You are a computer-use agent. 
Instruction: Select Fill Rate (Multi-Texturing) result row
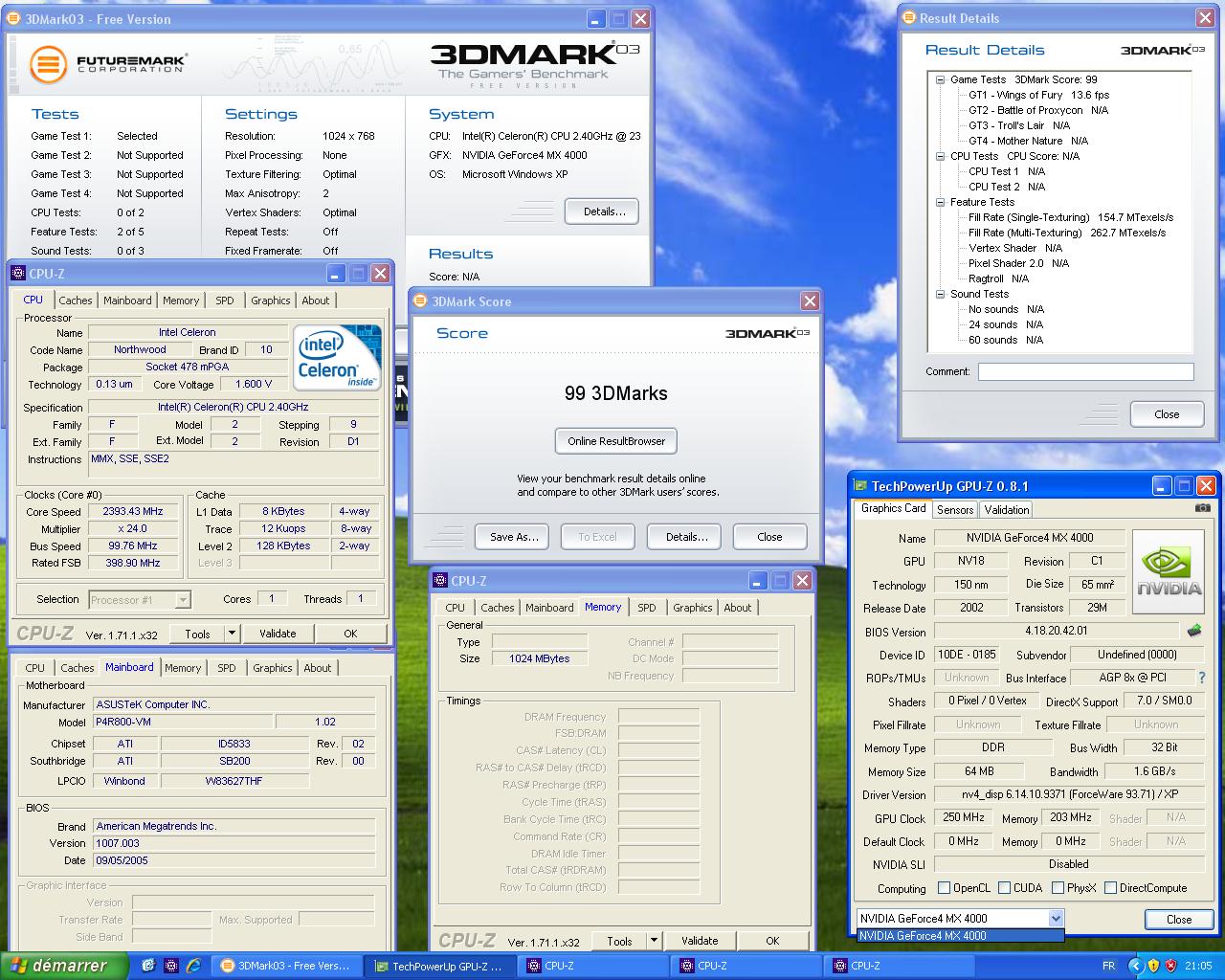(x=1067, y=233)
